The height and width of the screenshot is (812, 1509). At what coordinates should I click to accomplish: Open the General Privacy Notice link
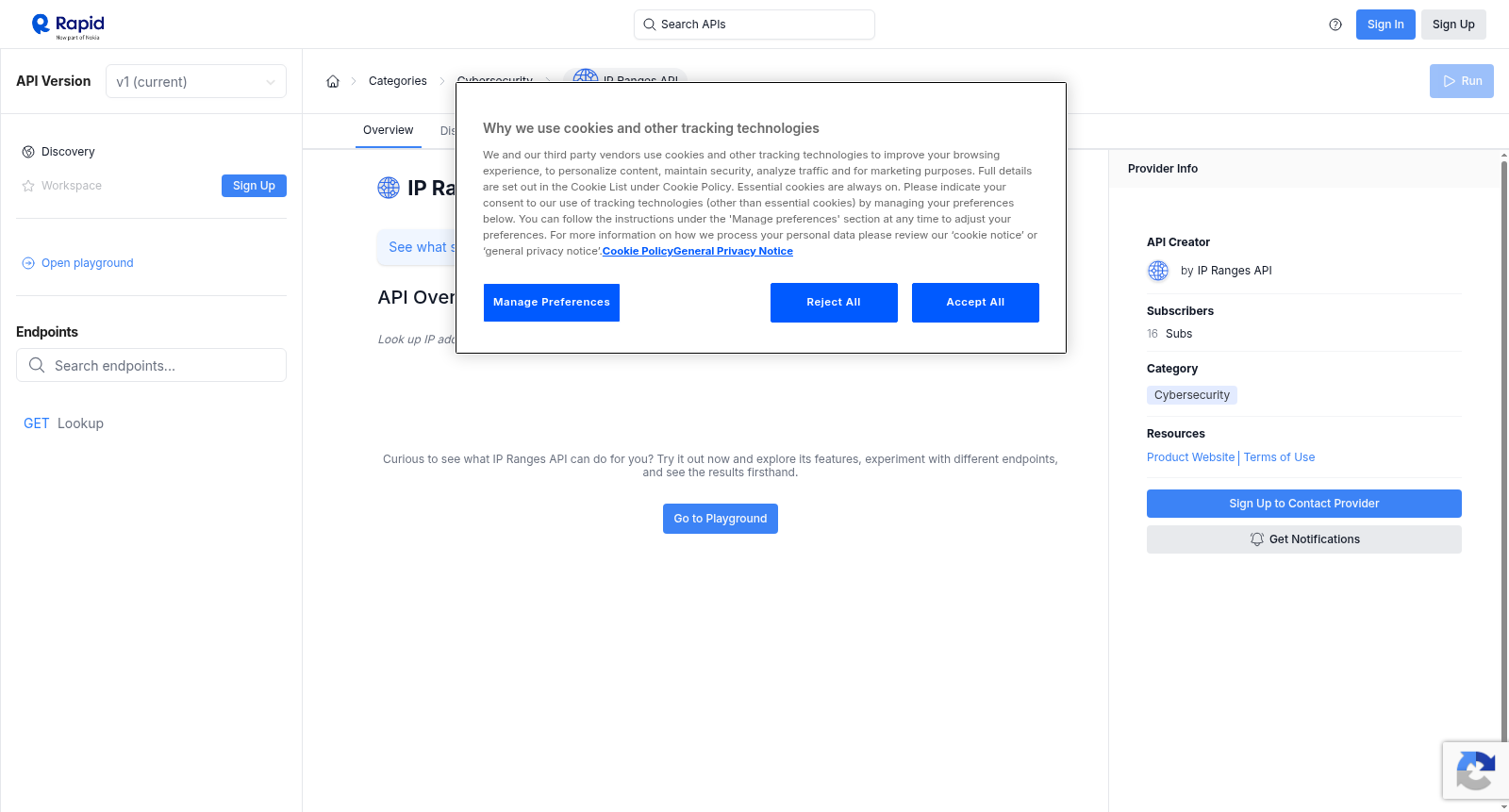[733, 251]
